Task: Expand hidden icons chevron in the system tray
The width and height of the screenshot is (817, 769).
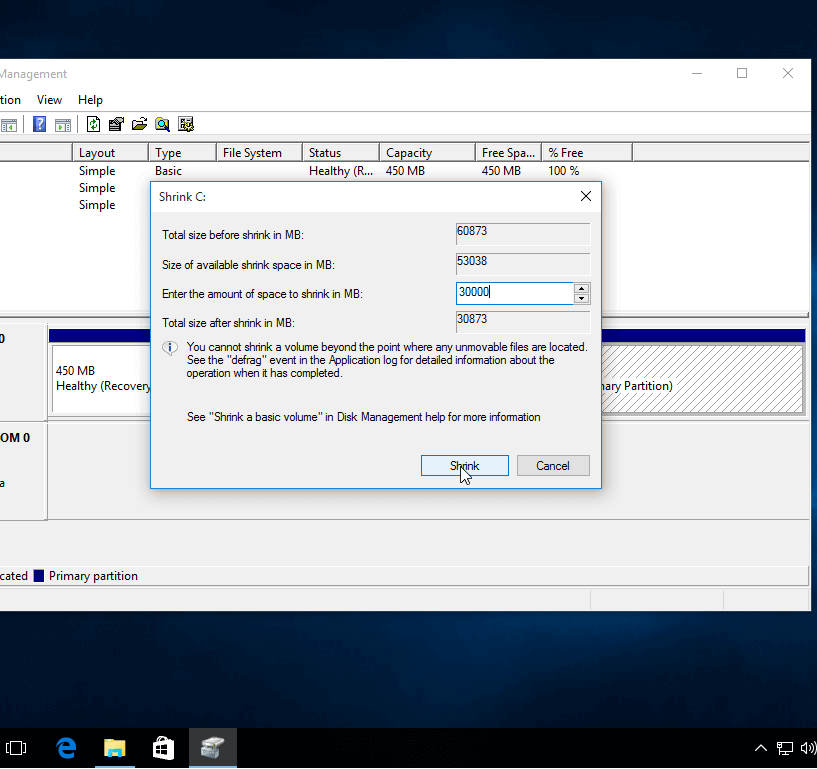Action: 761,747
